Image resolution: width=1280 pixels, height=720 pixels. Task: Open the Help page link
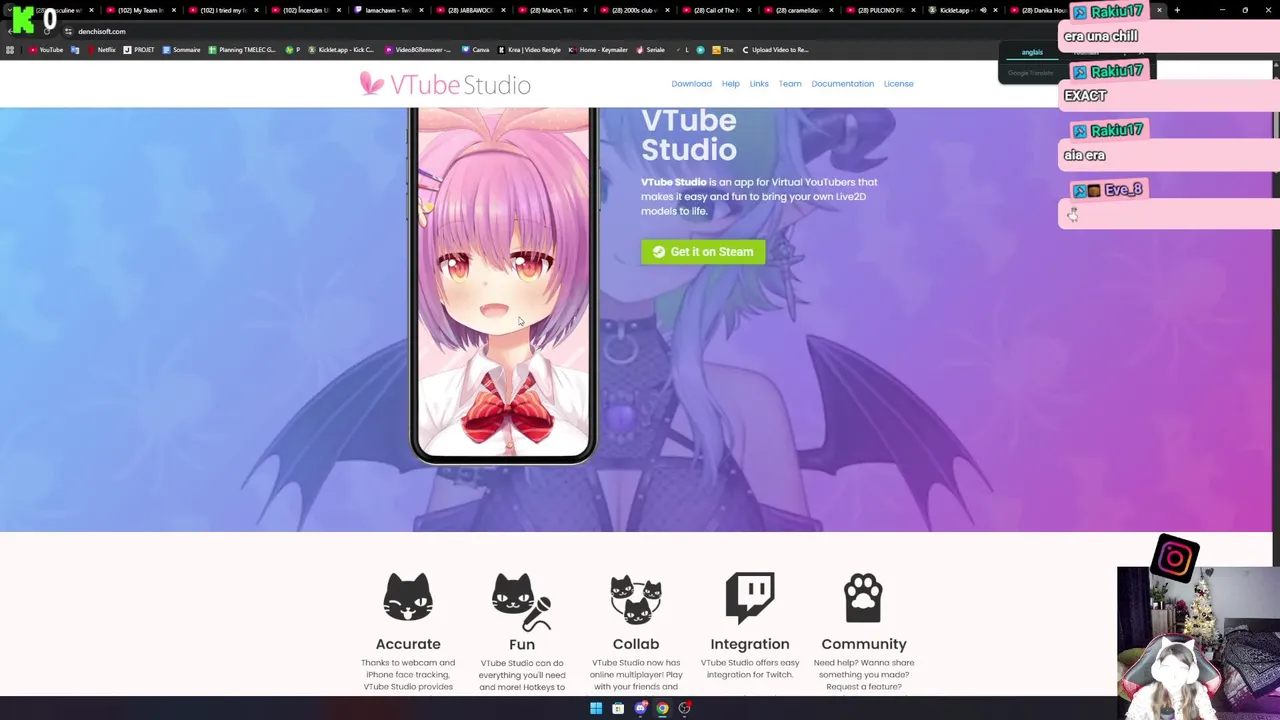click(730, 84)
